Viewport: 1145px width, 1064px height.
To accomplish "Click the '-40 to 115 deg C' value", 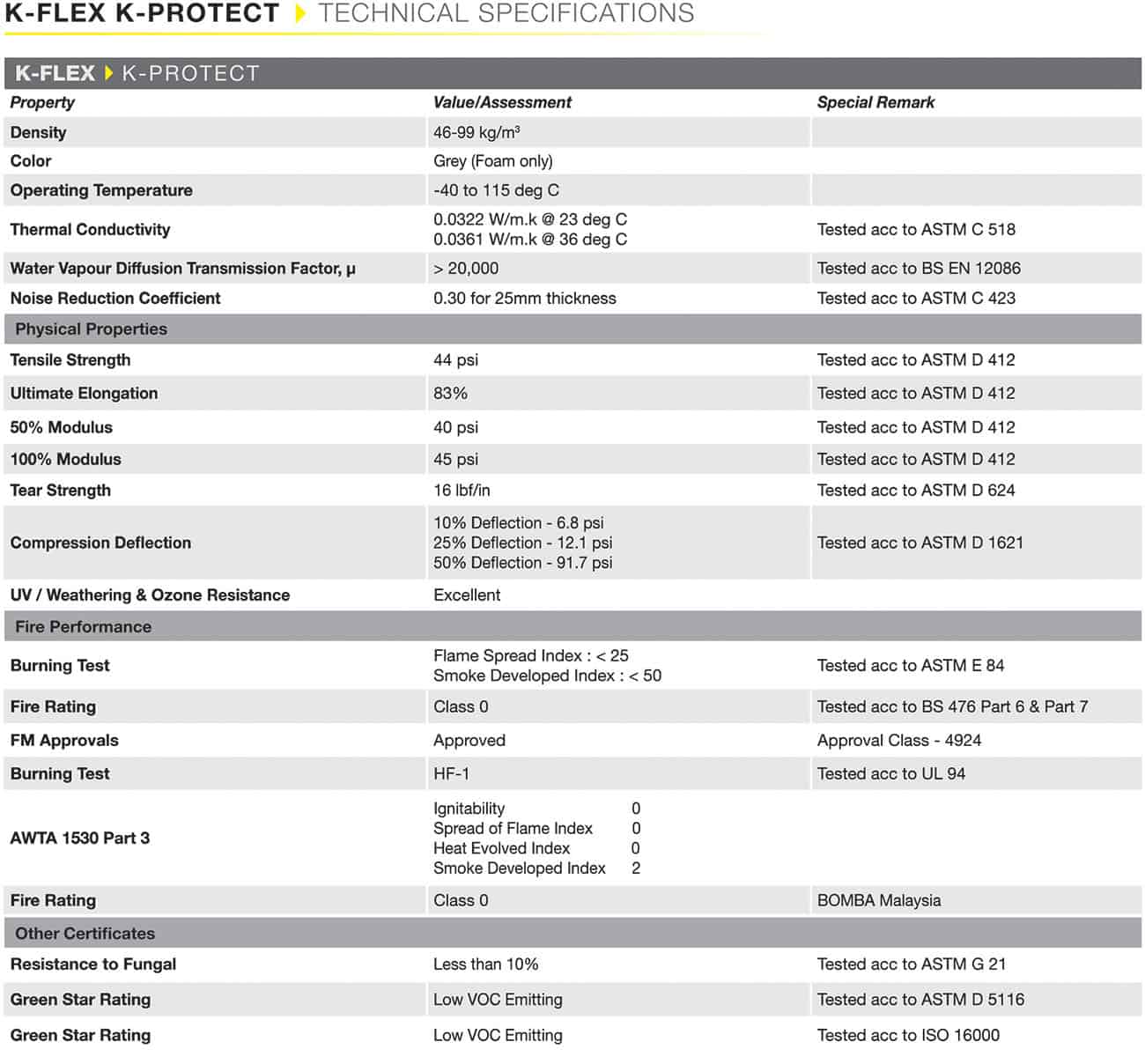I will pos(496,190).
